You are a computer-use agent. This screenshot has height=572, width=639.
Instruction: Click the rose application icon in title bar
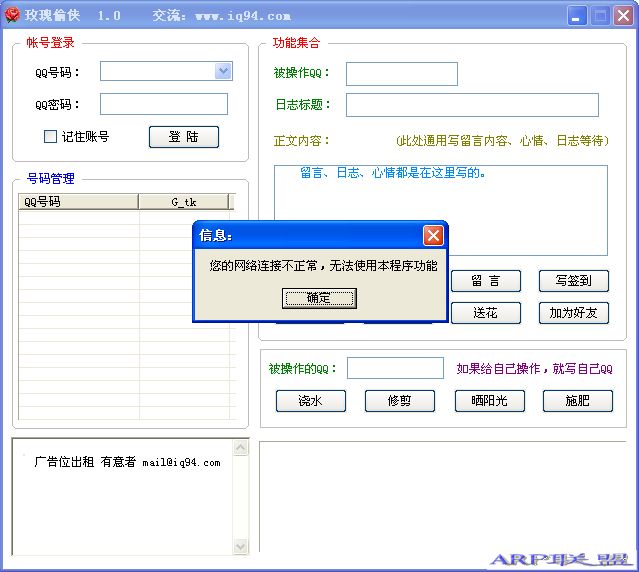pyautogui.click(x=13, y=15)
